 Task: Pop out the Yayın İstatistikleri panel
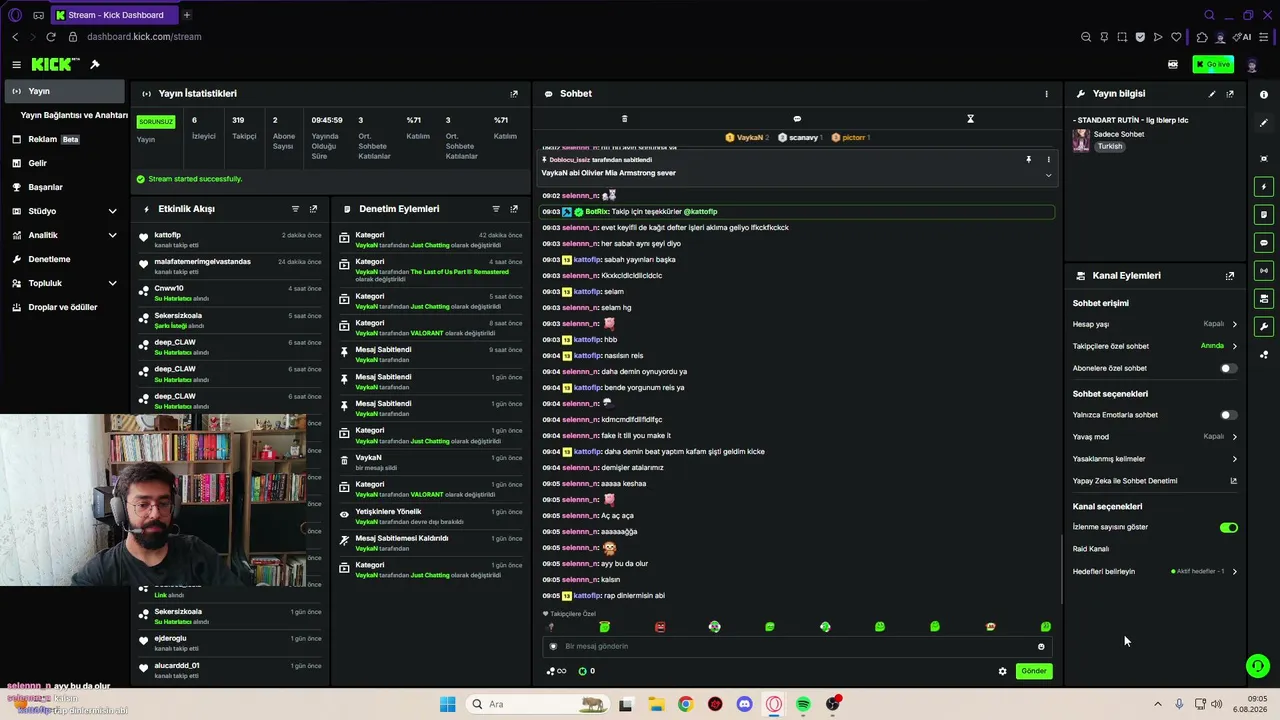[x=514, y=94]
